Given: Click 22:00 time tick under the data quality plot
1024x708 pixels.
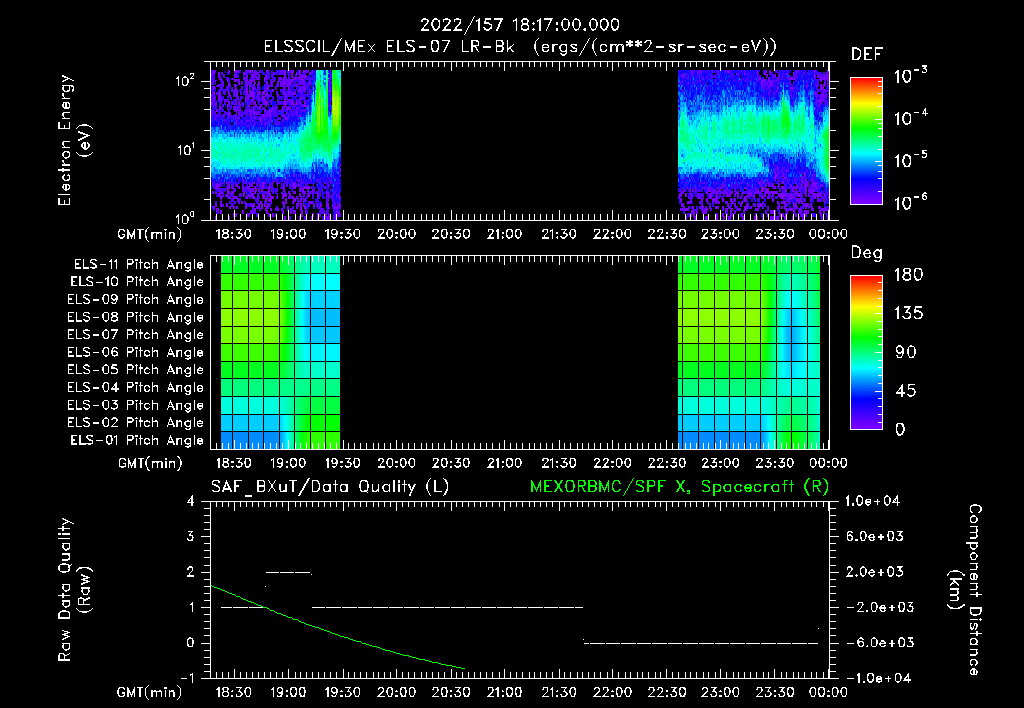Looking at the screenshot, I should 612,692.
